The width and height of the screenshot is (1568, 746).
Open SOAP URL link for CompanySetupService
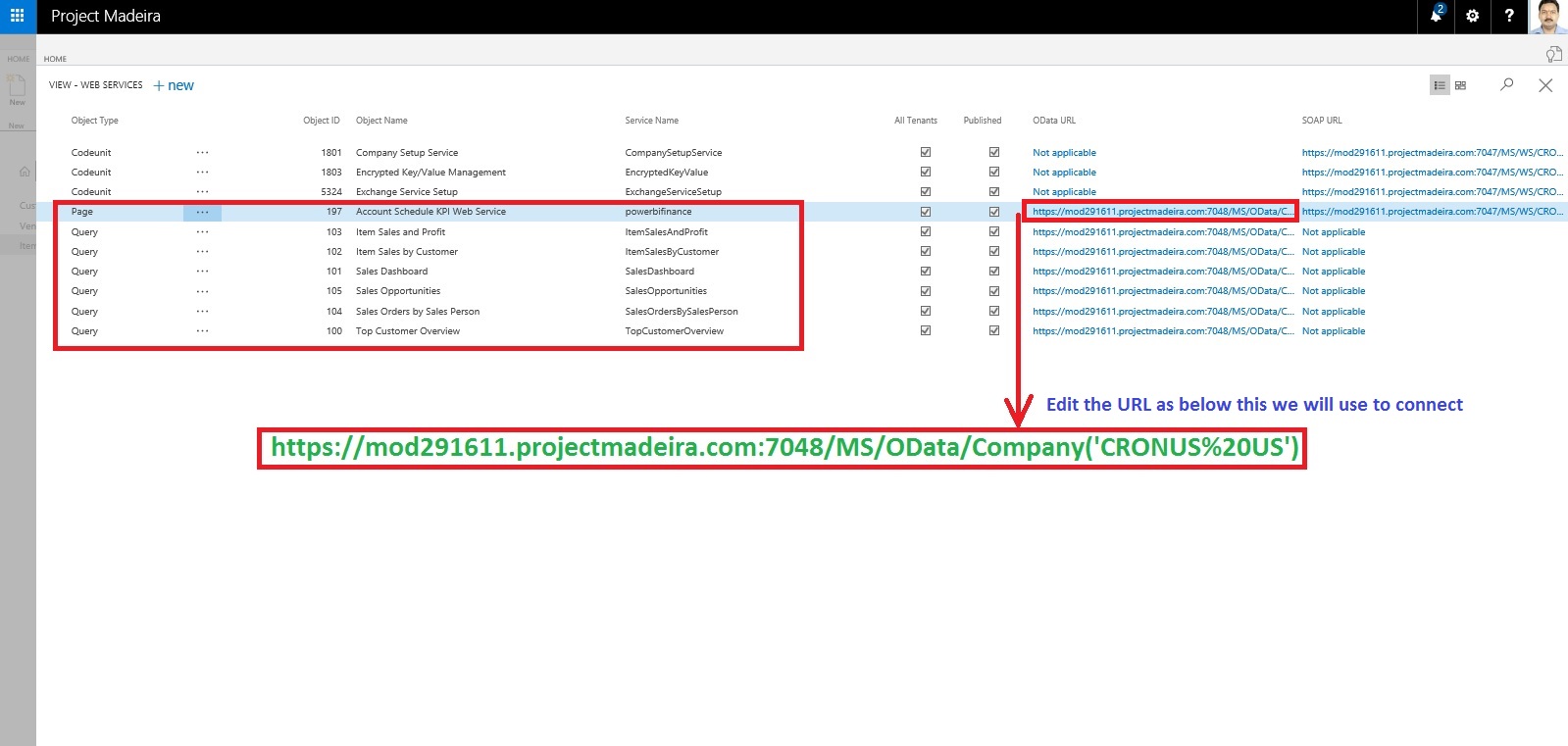(1433, 153)
